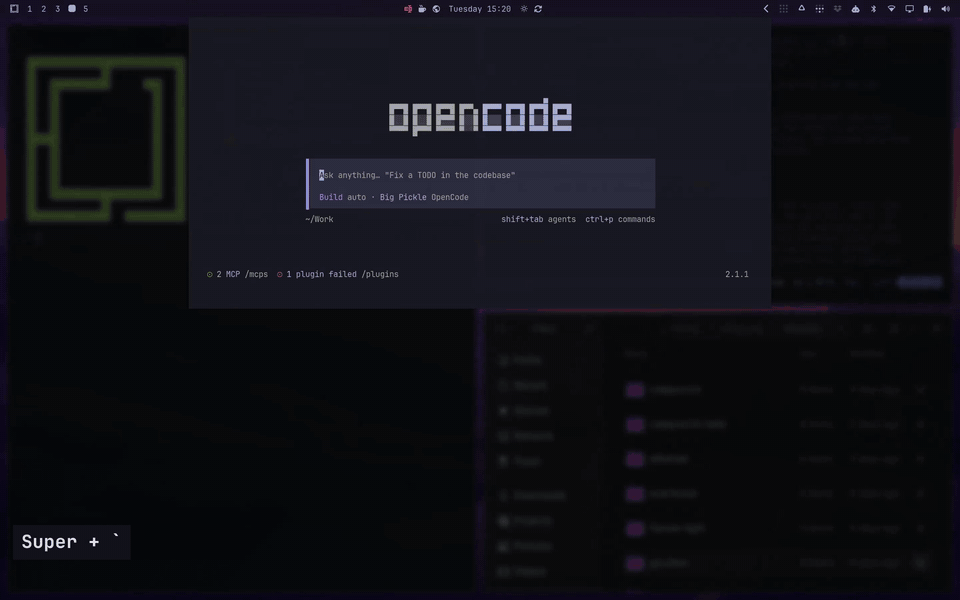Click the sun brightness icon beside the clock
Image resolution: width=960 pixels, height=600 pixels.
click(524, 9)
